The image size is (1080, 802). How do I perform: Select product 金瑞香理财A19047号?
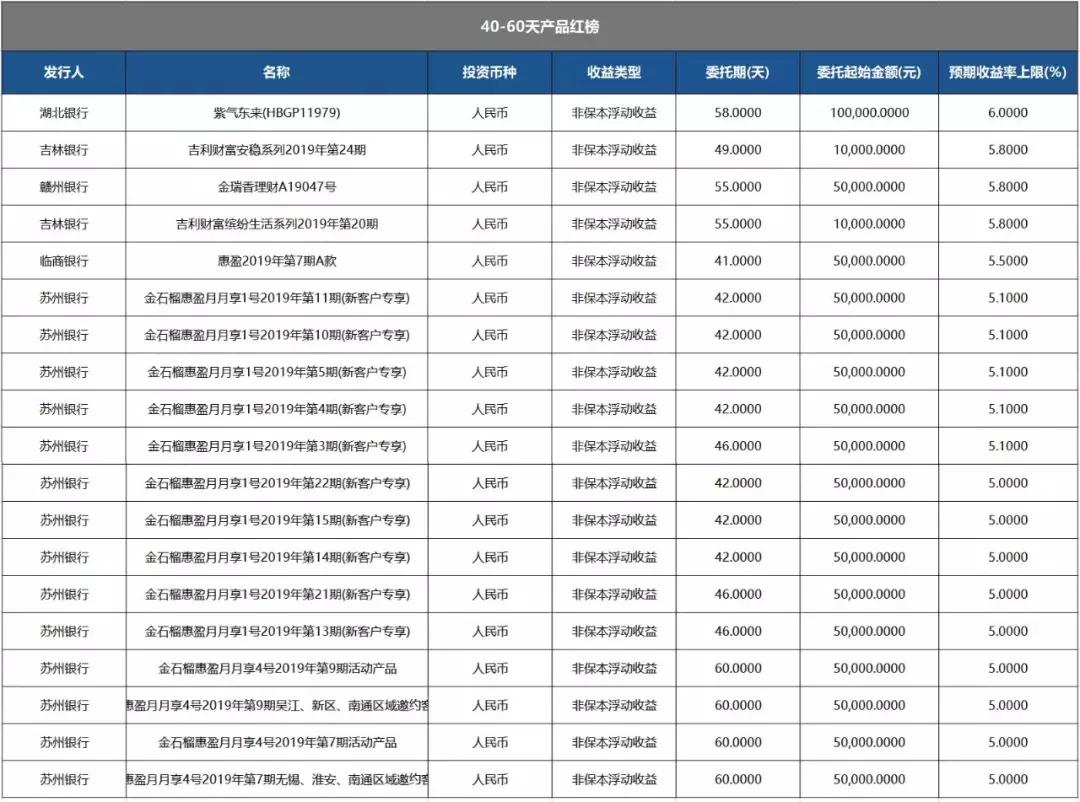pyautogui.click(x=277, y=187)
